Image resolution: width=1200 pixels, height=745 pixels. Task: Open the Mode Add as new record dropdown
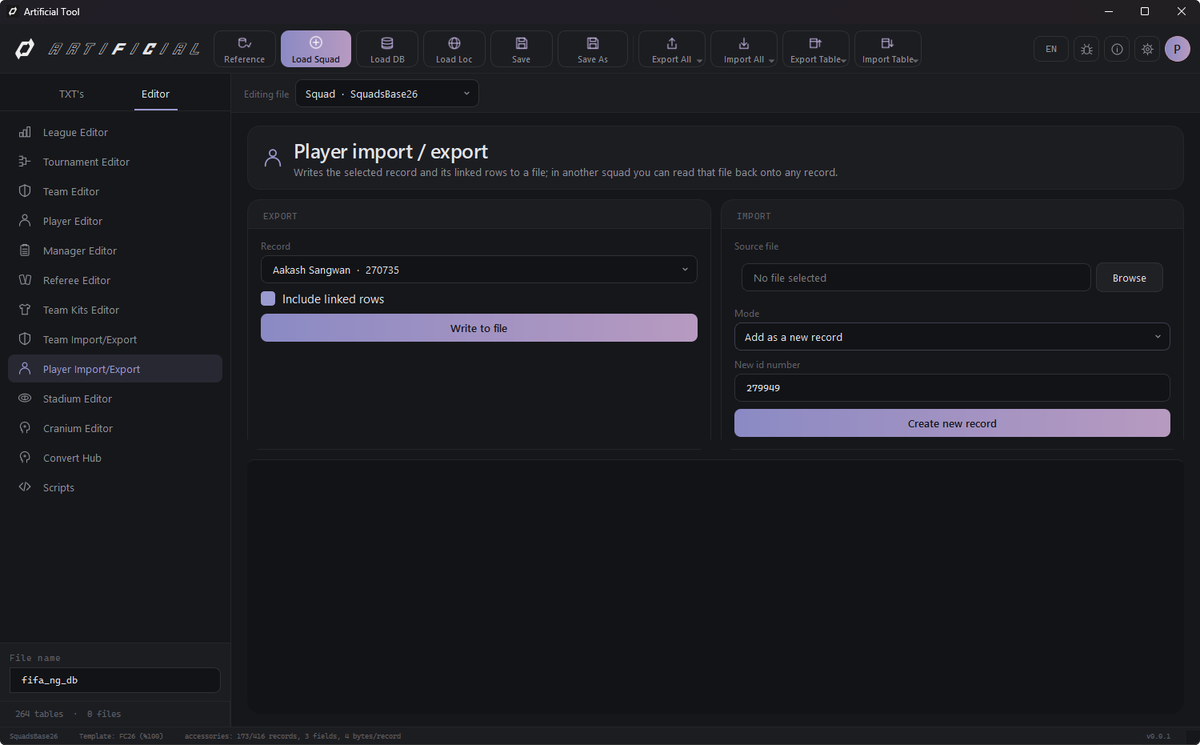pos(952,337)
